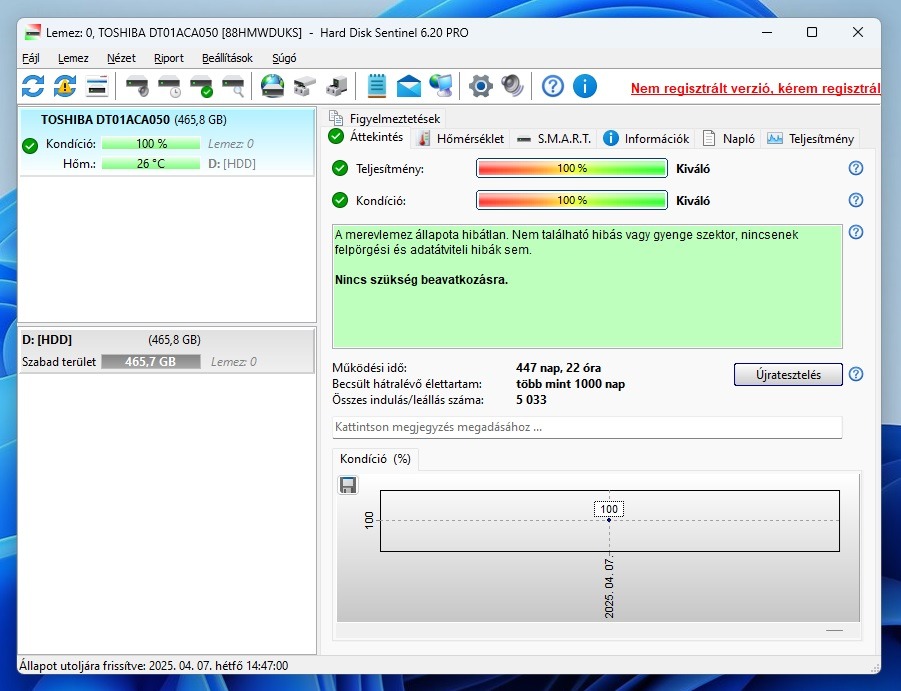
Task: Open the Lemez menu
Action: point(73,58)
